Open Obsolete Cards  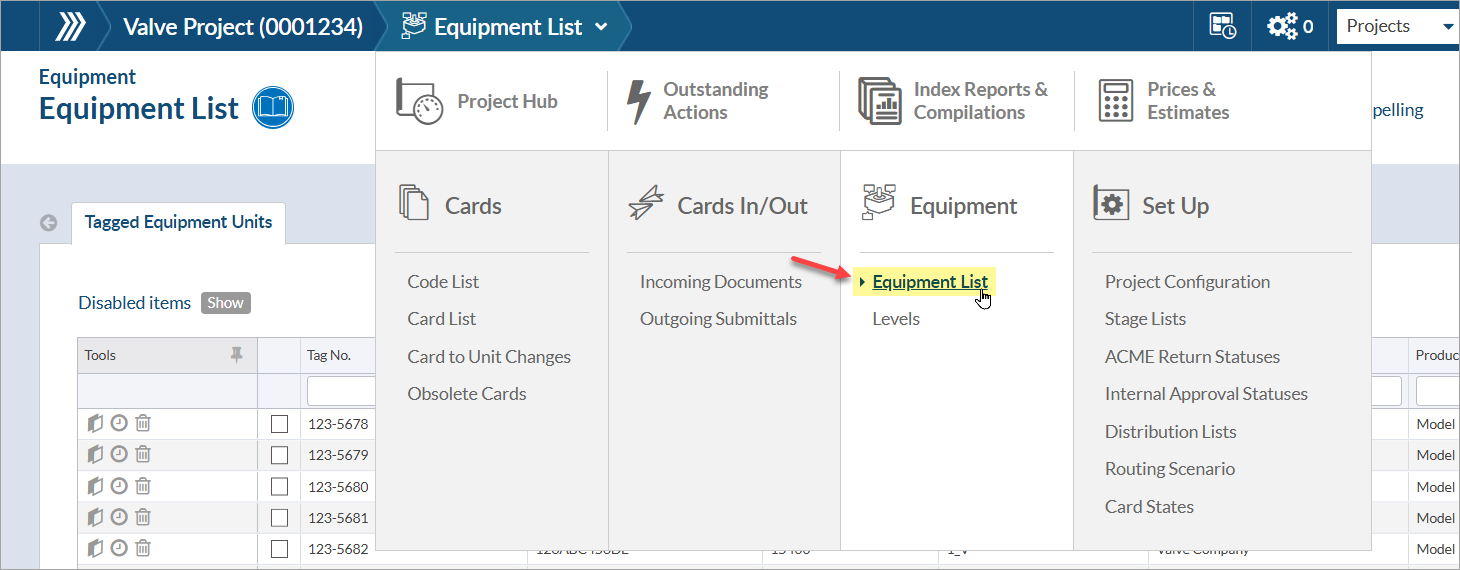click(467, 394)
